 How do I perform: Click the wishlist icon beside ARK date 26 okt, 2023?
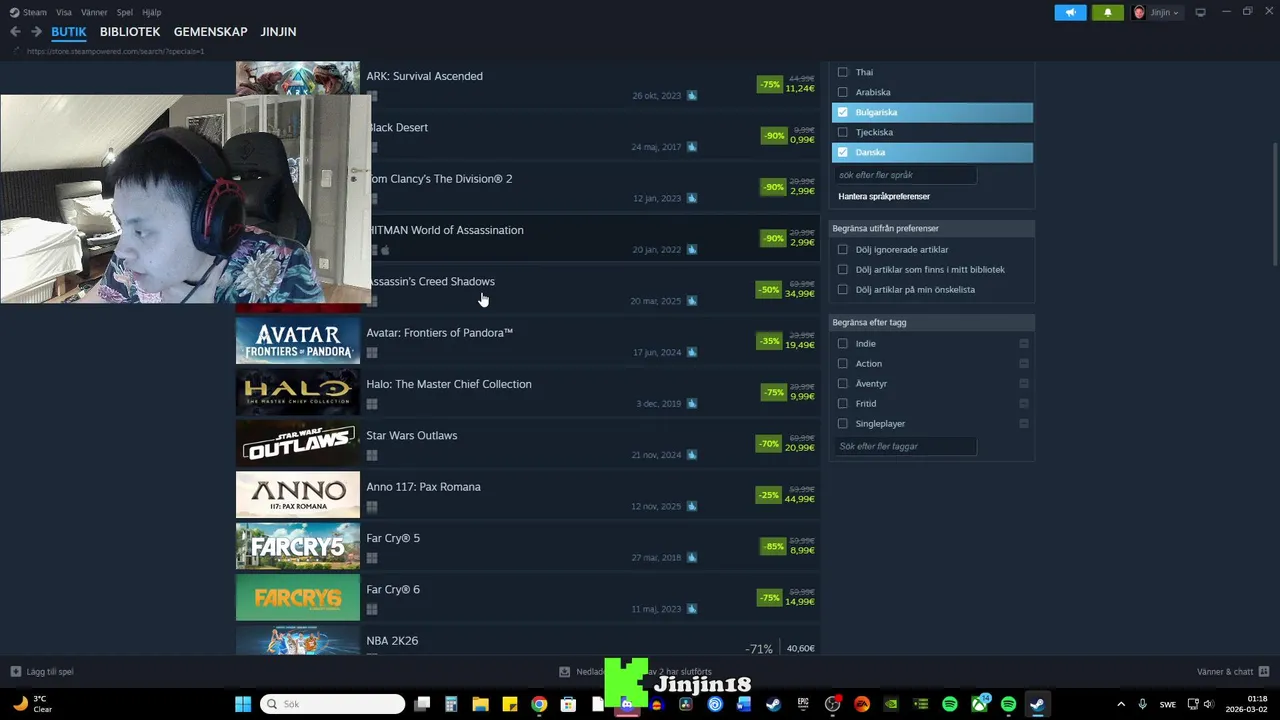692,96
